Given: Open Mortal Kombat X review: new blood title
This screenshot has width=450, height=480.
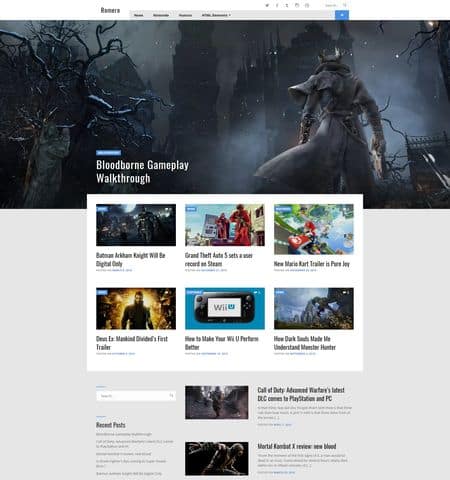Looking at the screenshot, I should [x=297, y=446].
